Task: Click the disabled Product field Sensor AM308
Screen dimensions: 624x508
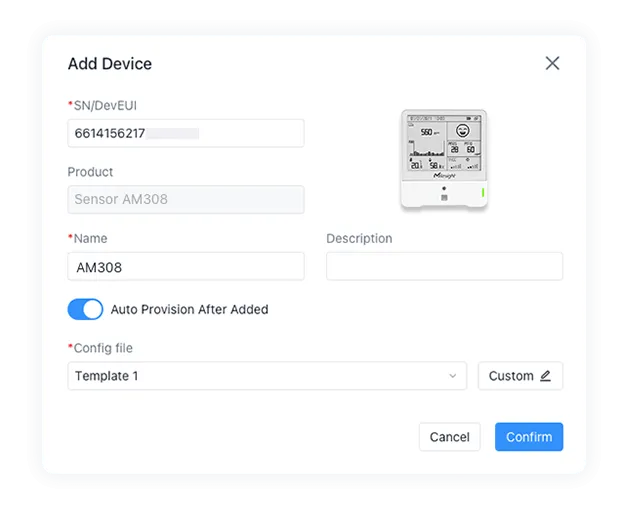Action: tap(185, 199)
